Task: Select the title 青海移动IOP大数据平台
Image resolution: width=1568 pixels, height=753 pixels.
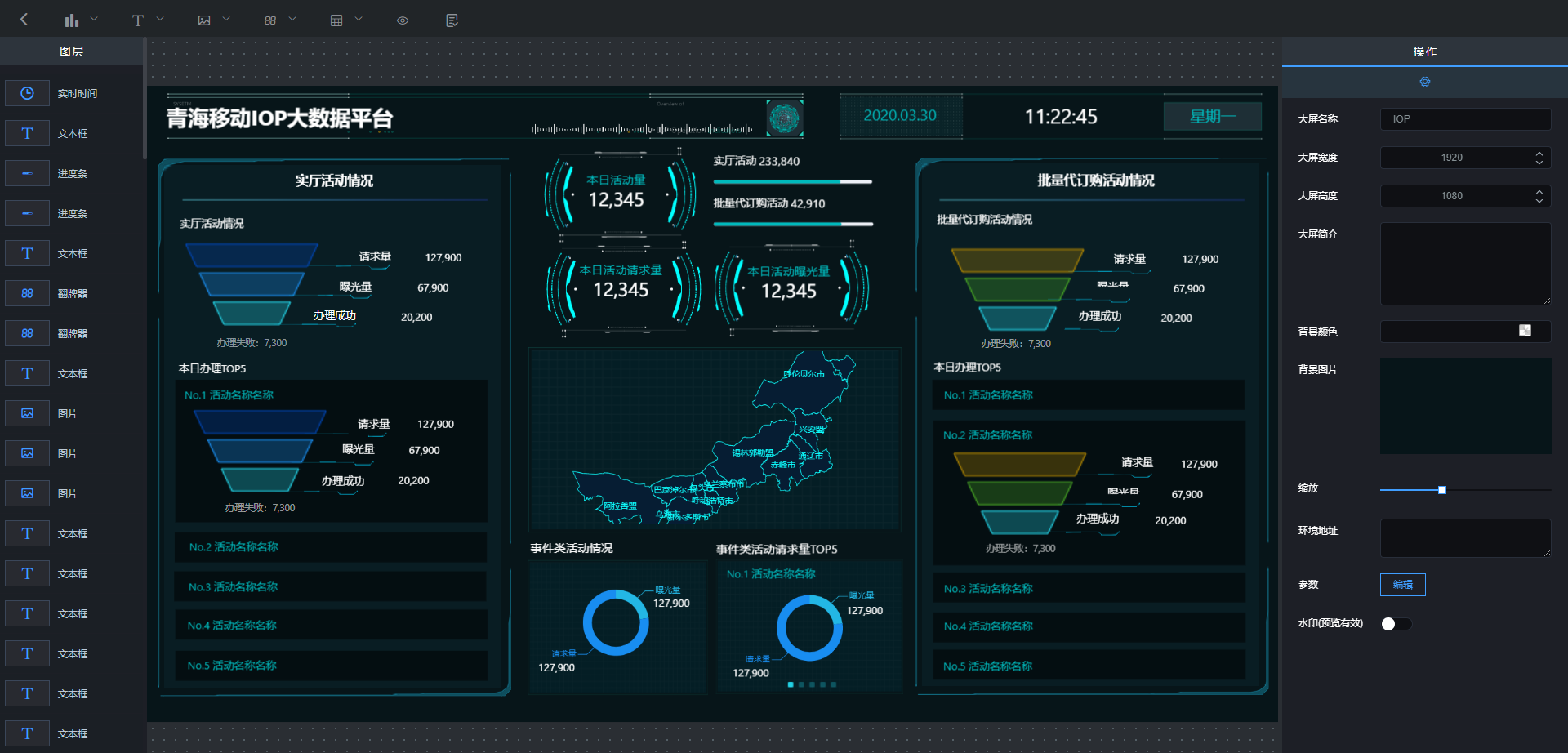Action: pyautogui.click(x=280, y=118)
